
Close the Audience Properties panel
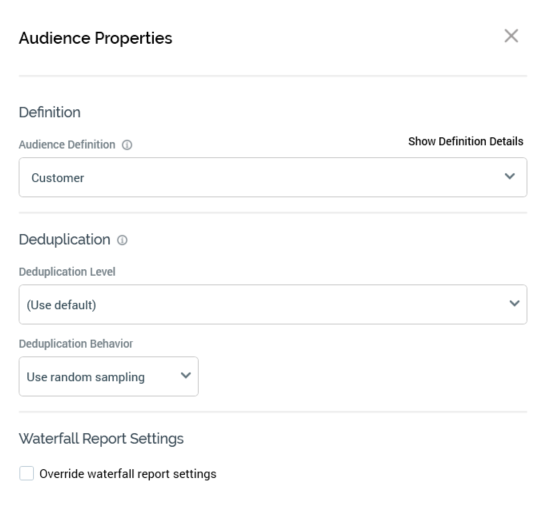click(511, 36)
